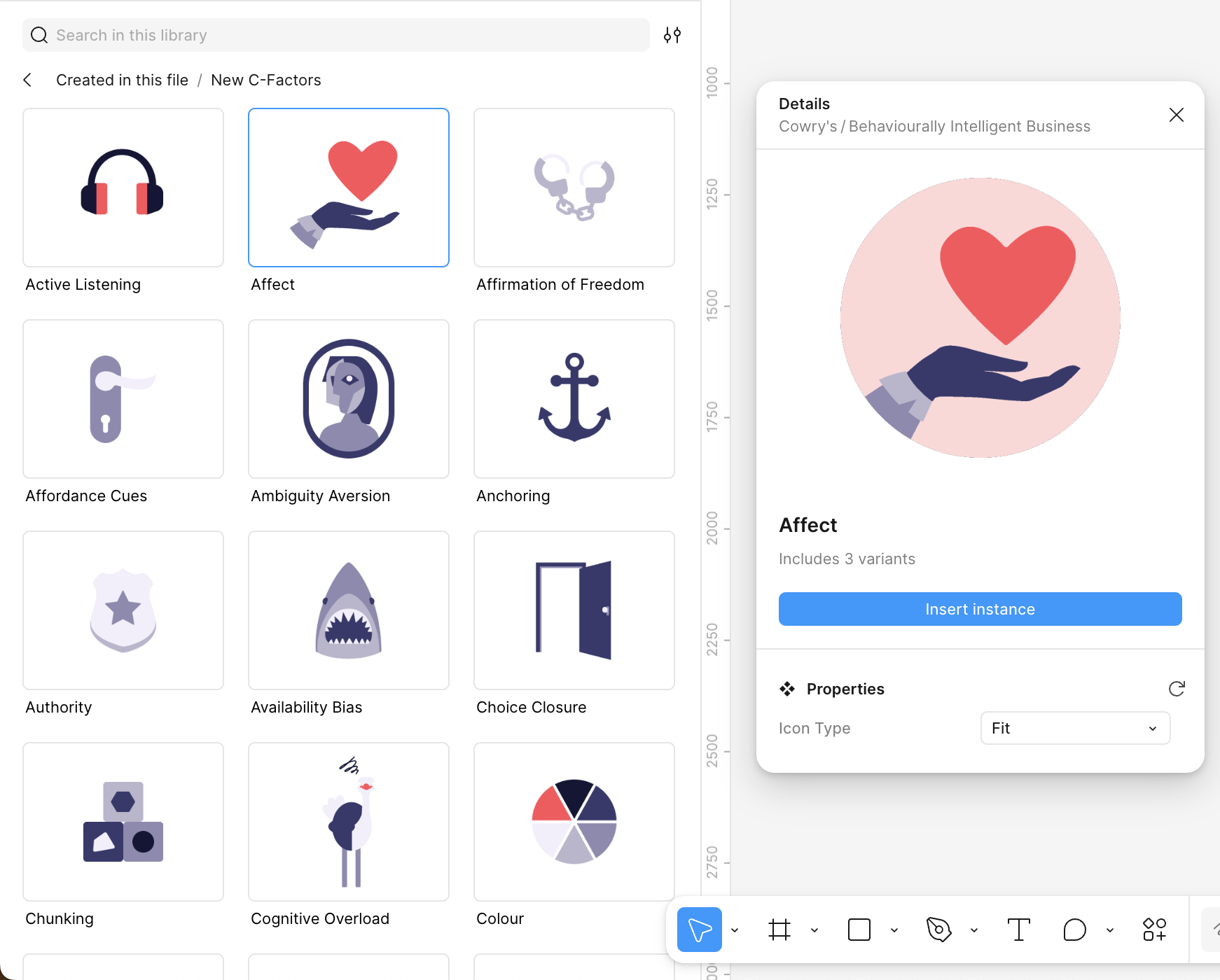Click the Active Listening label

click(83, 284)
